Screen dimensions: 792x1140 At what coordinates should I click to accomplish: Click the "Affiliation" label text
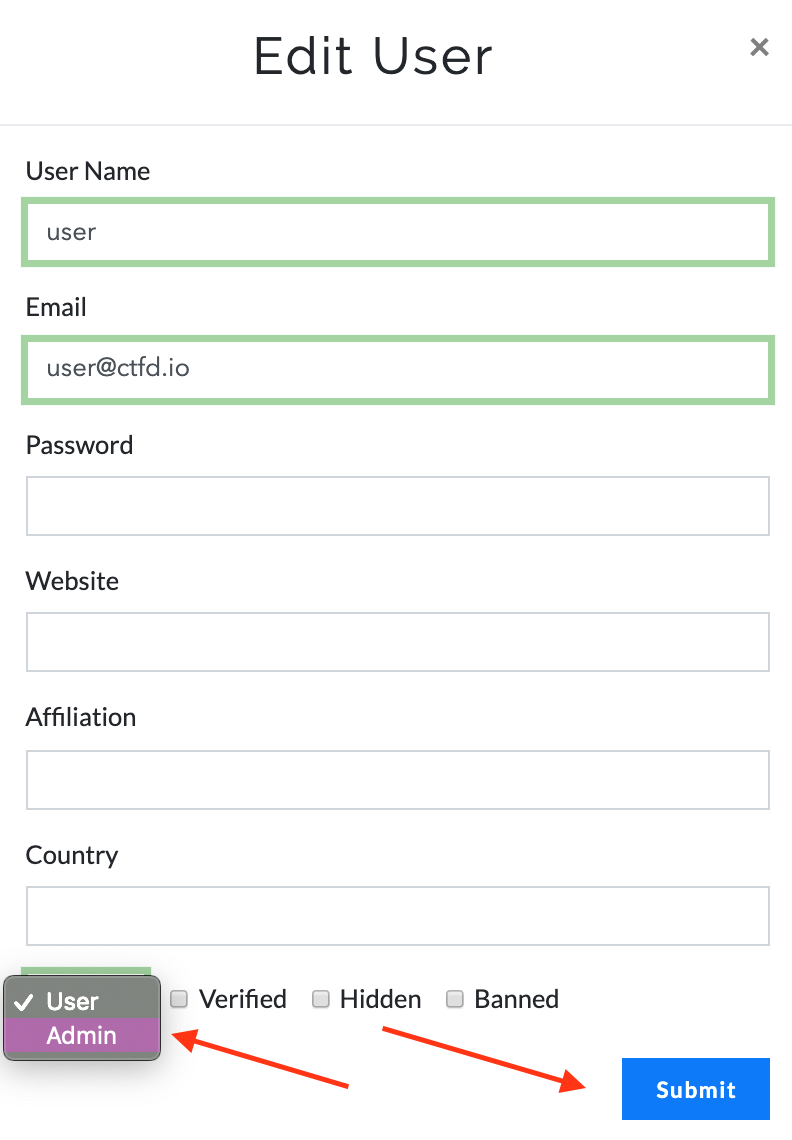coord(81,717)
